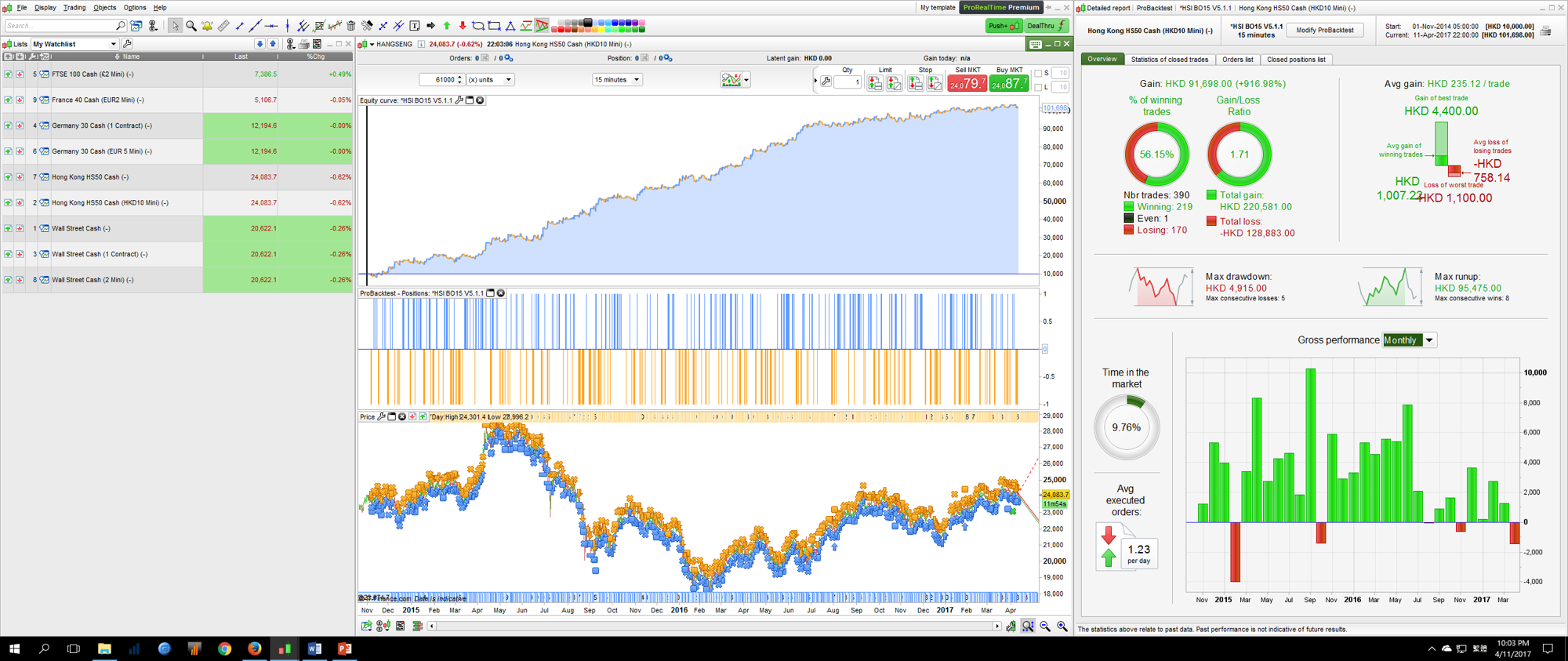Move watchlist item down with blue arrow
Image resolution: width=1568 pixels, height=661 pixels.
pos(260,44)
